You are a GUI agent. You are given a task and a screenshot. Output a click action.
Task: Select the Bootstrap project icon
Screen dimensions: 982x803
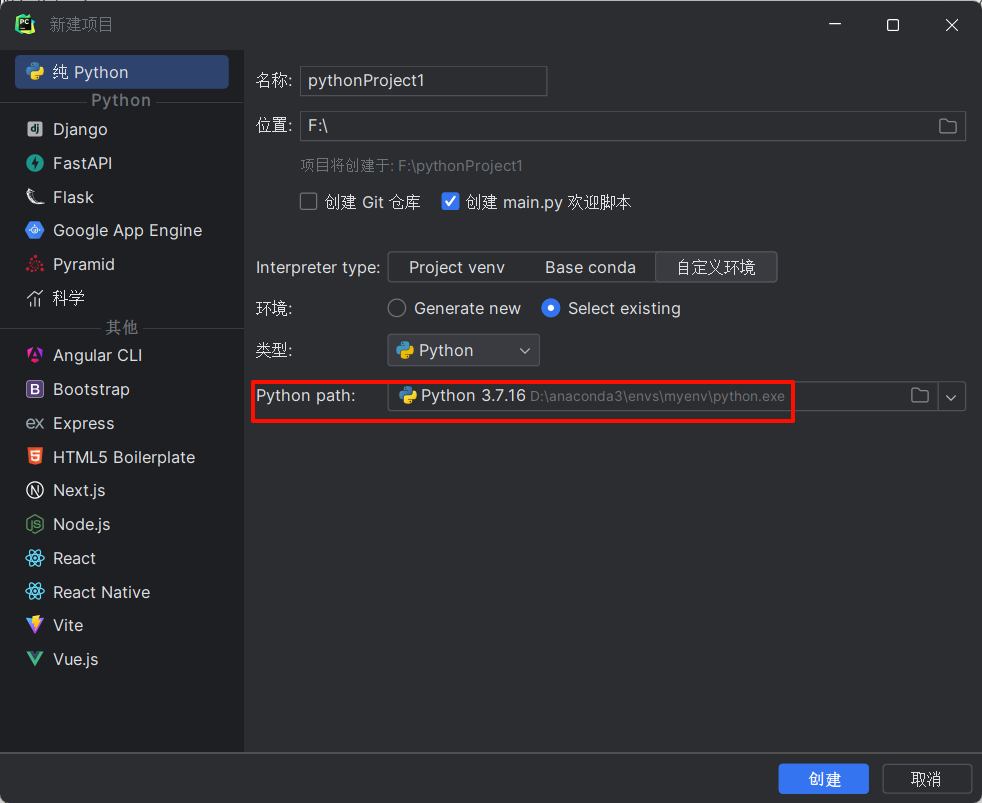click(35, 389)
